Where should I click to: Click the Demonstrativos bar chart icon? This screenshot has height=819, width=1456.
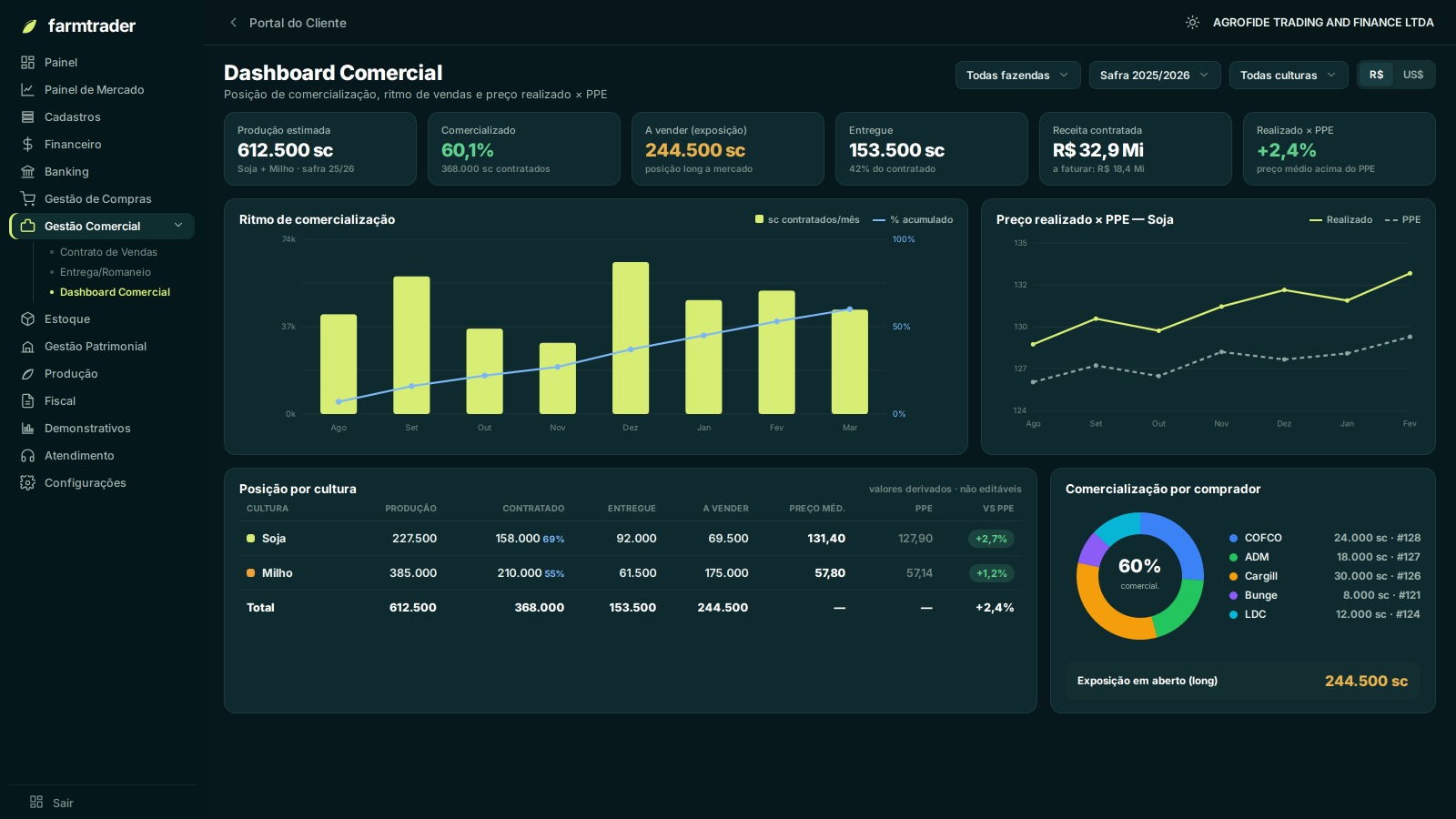pyautogui.click(x=27, y=429)
